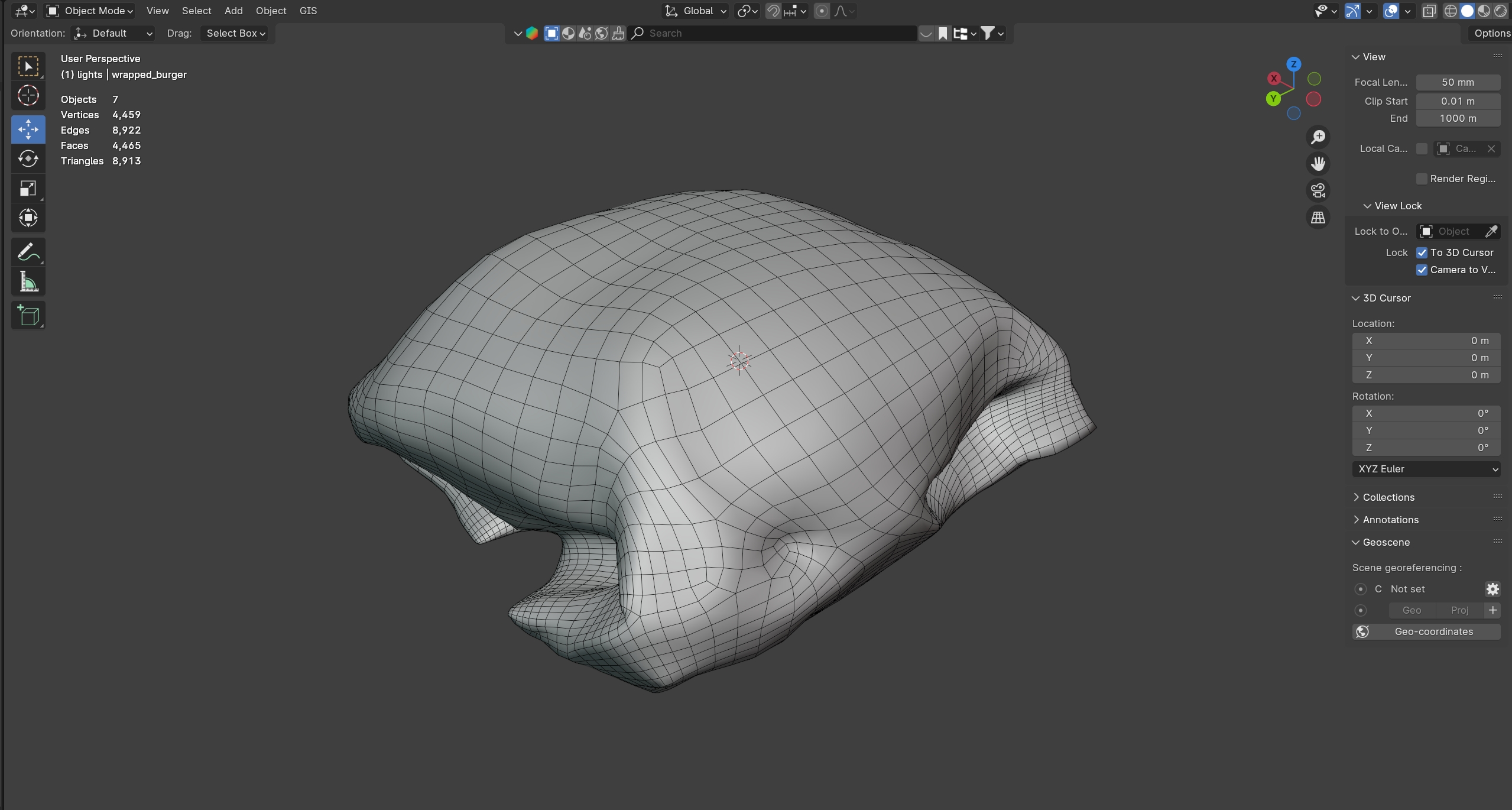Image resolution: width=1512 pixels, height=810 pixels.
Task: Select the Annotate pencil tool
Action: [x=28, y=252]
